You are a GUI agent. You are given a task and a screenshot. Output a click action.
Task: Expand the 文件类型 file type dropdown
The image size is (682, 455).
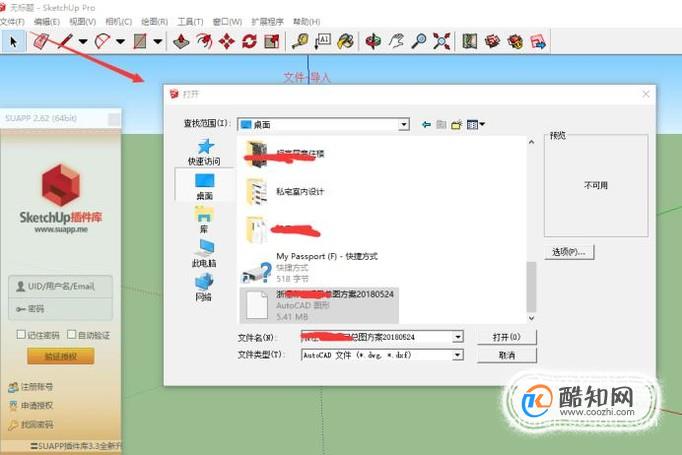pos(458,355)
